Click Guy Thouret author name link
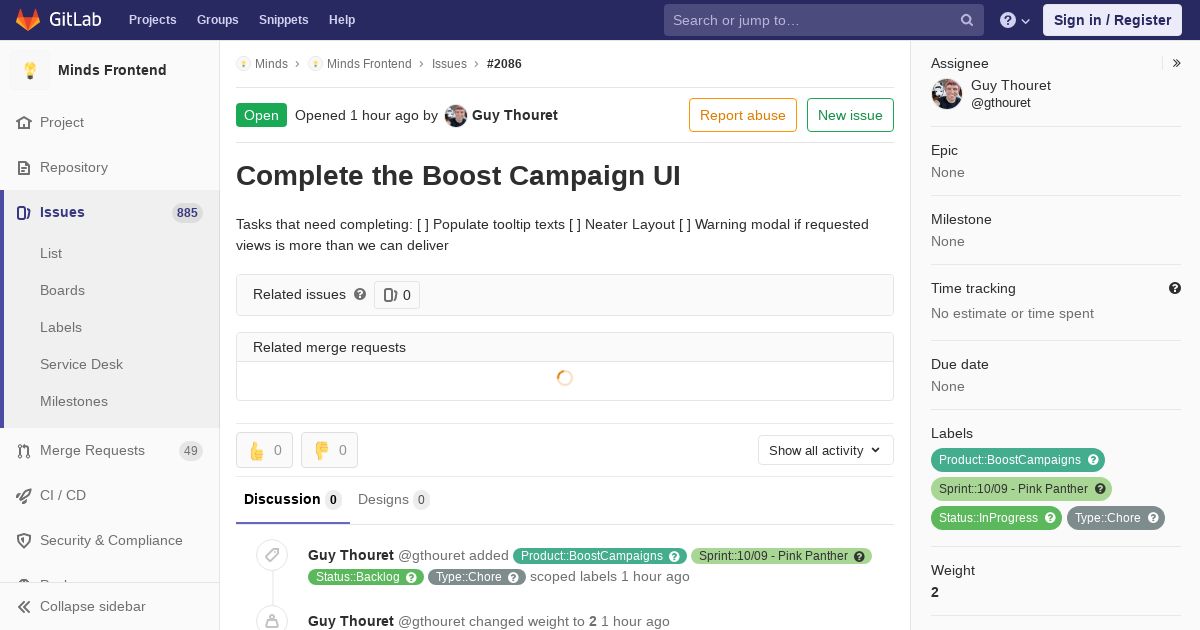Screen dimensions: 1200x630 (515, 115)
